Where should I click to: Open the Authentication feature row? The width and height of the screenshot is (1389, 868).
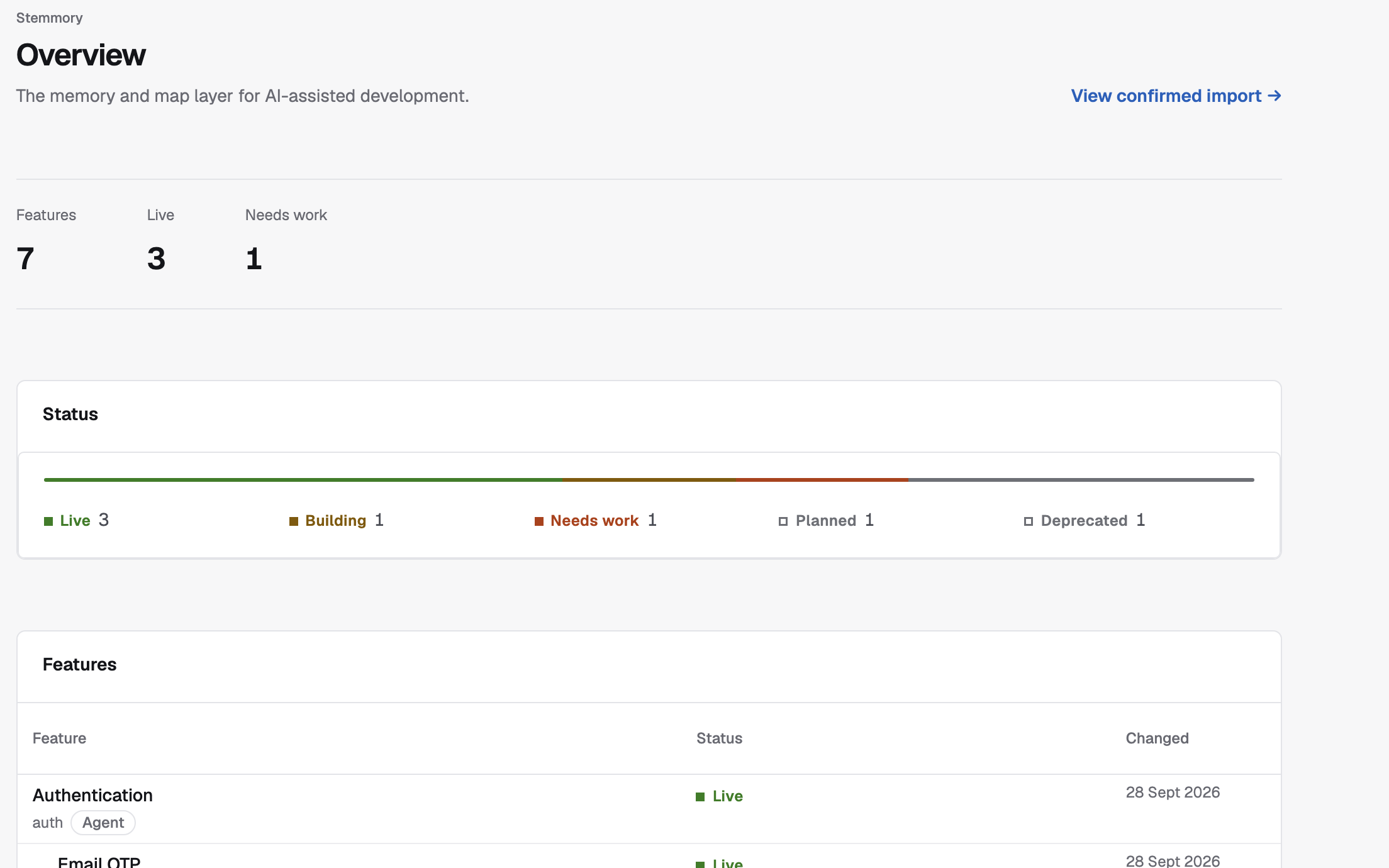[649, 809]
